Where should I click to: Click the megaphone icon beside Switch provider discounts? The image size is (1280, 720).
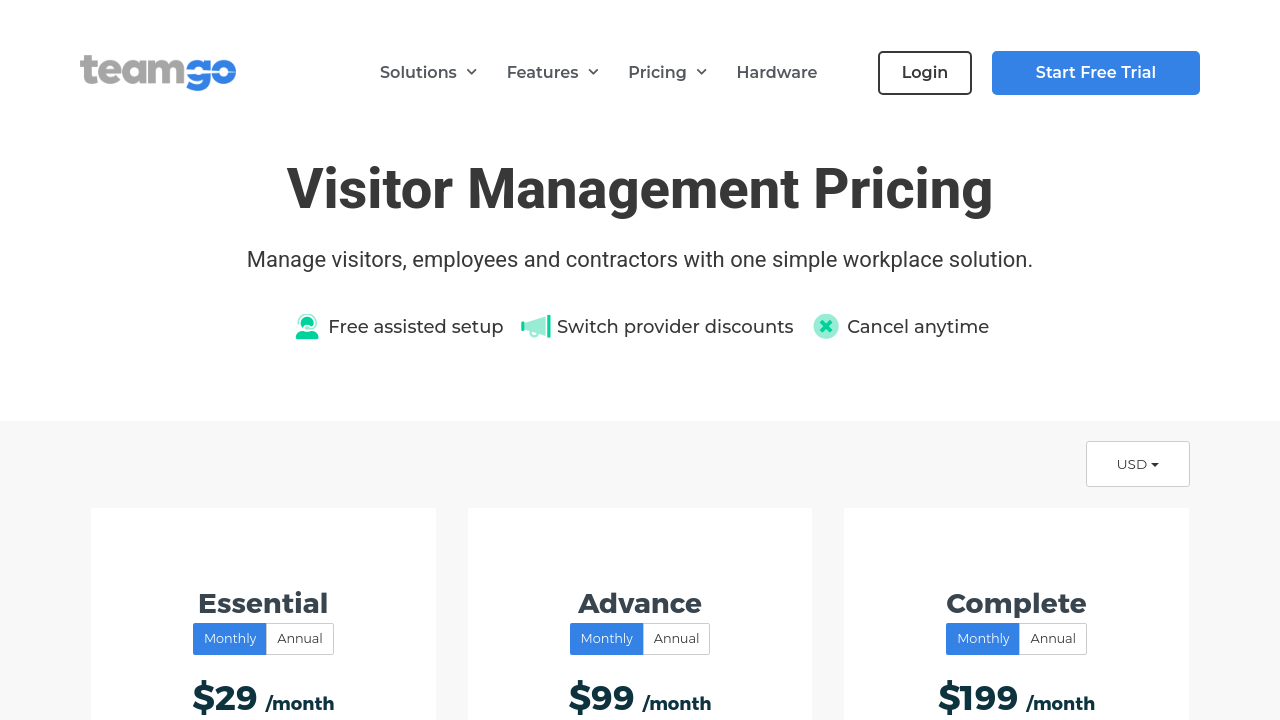click(x=536, y=327)
